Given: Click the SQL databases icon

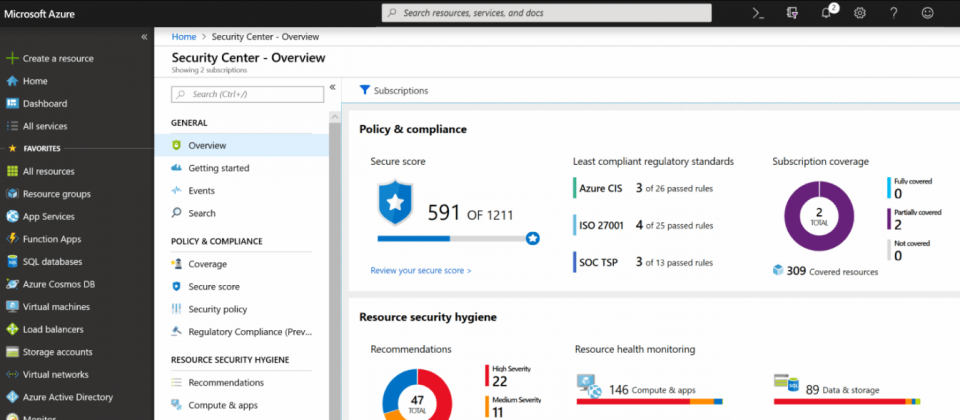Looking at the screenshot, I should 12,262.
